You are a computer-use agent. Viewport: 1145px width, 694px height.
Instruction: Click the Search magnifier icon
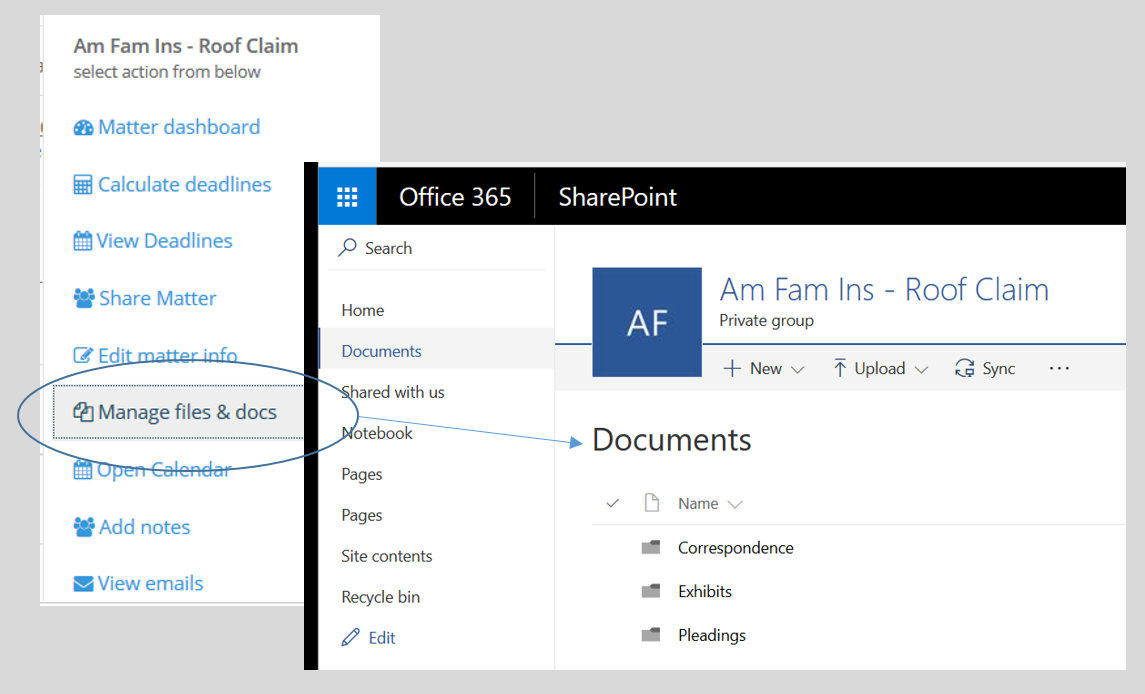click(349, 247)
